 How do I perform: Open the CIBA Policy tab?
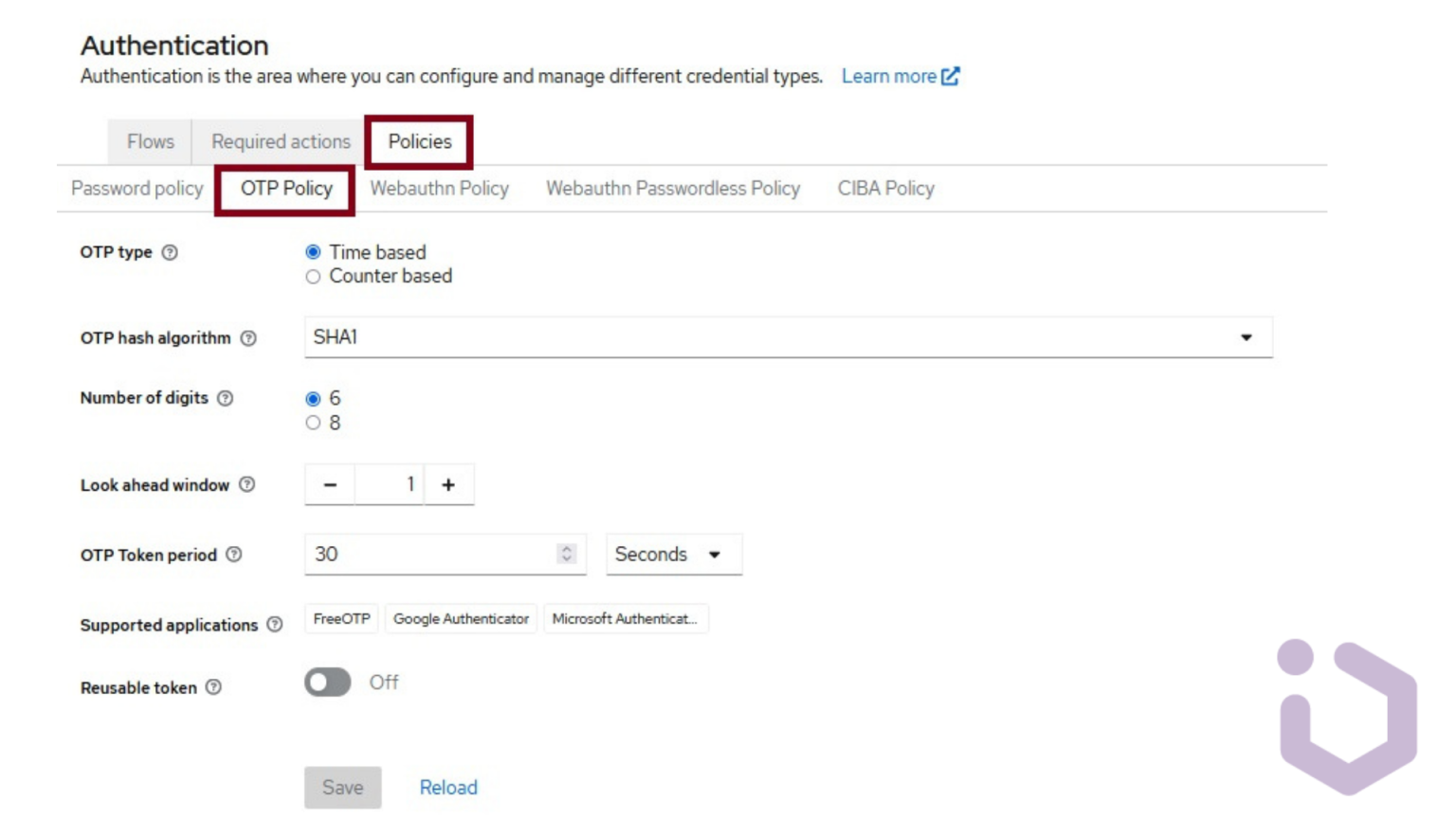pos(885,189)
